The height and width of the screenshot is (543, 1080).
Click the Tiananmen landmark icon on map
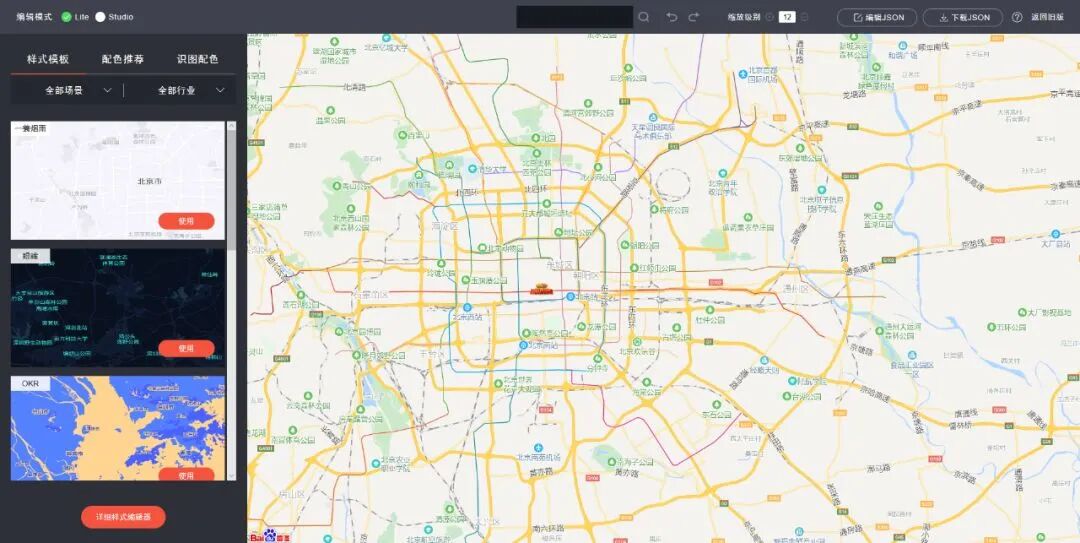point(541,288)
